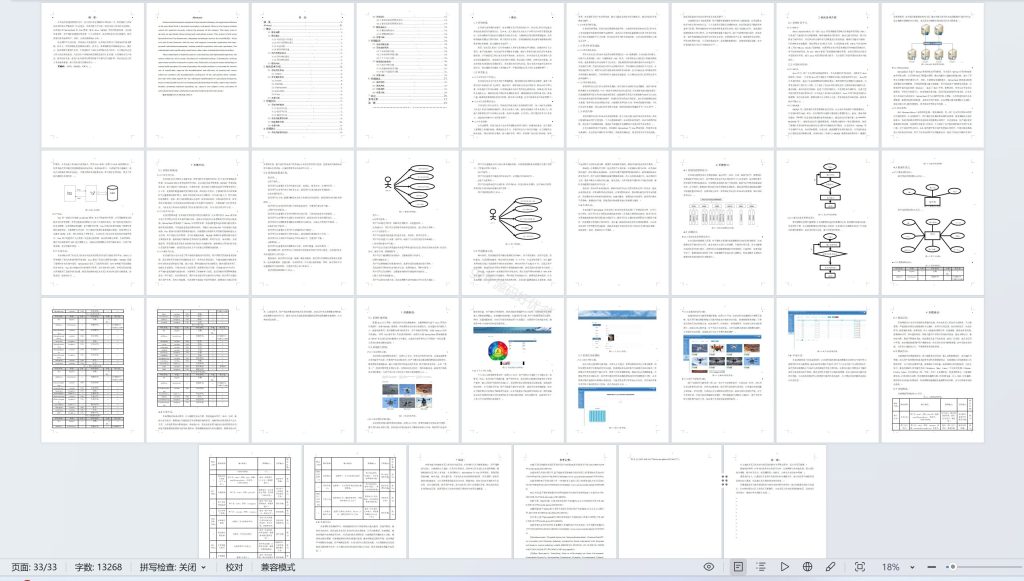Click the zoom out minus button
1024x581 pixels.
[x=932, y=567]
